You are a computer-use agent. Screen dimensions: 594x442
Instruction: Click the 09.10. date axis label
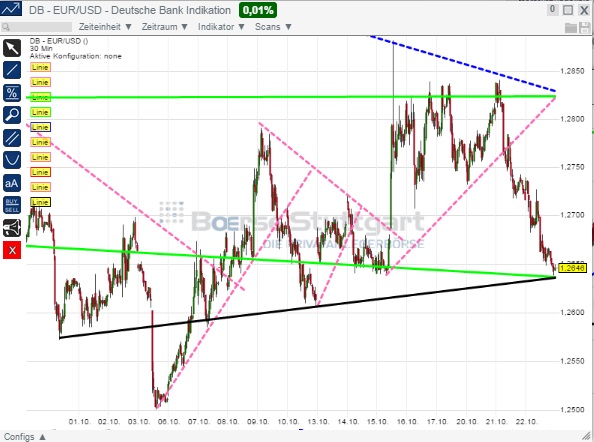tap(258, 422)
